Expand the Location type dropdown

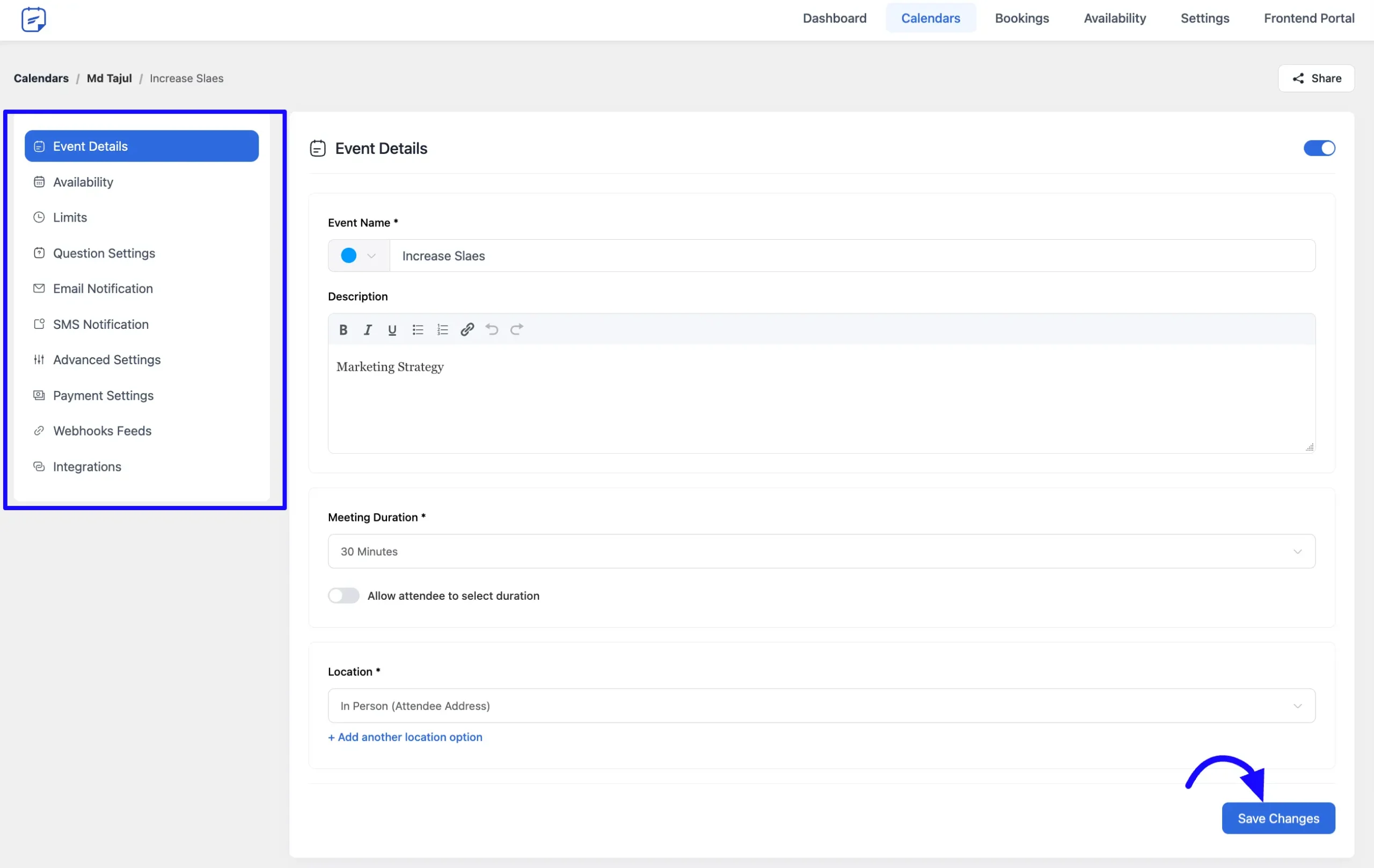pos(821,706)
